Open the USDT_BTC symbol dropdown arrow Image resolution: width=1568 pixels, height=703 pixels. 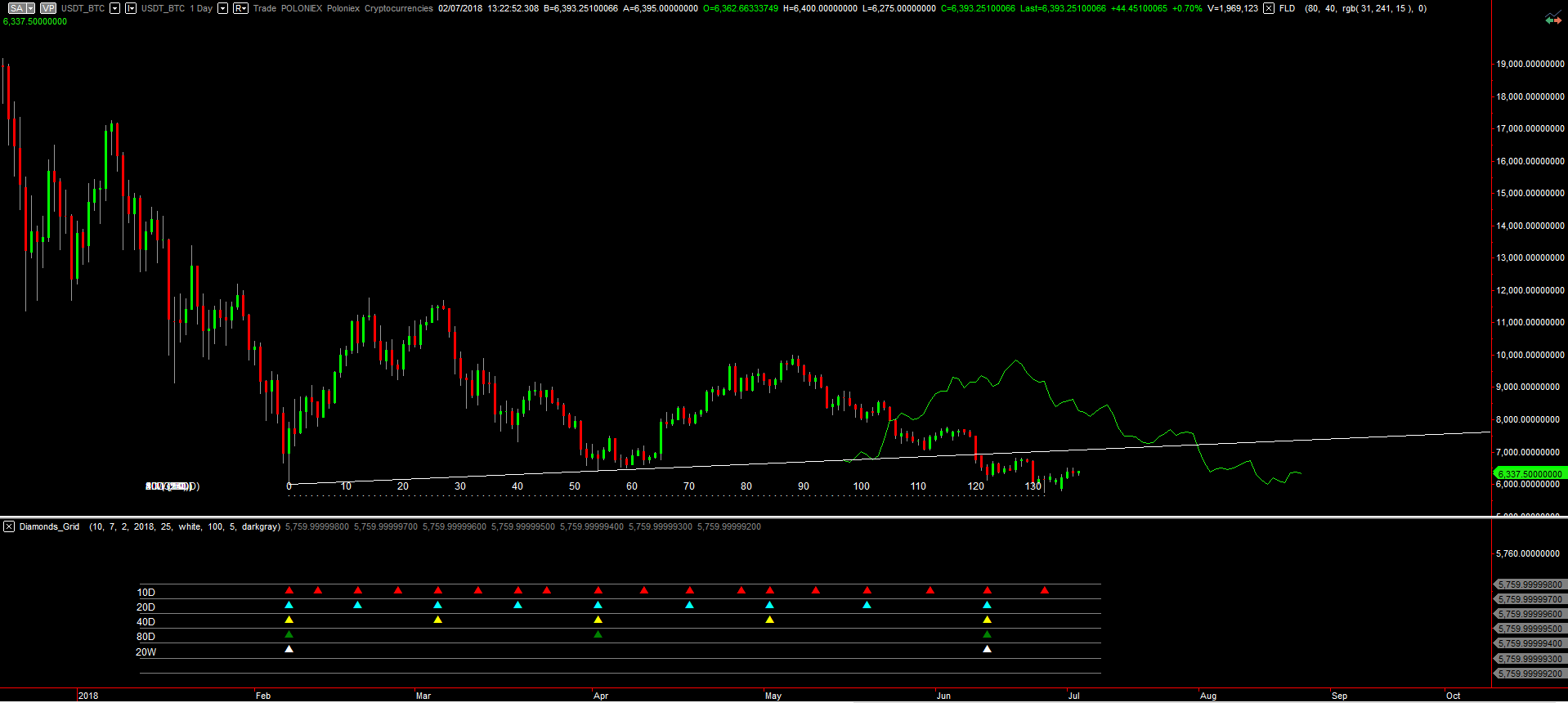[x=114, y=8]
